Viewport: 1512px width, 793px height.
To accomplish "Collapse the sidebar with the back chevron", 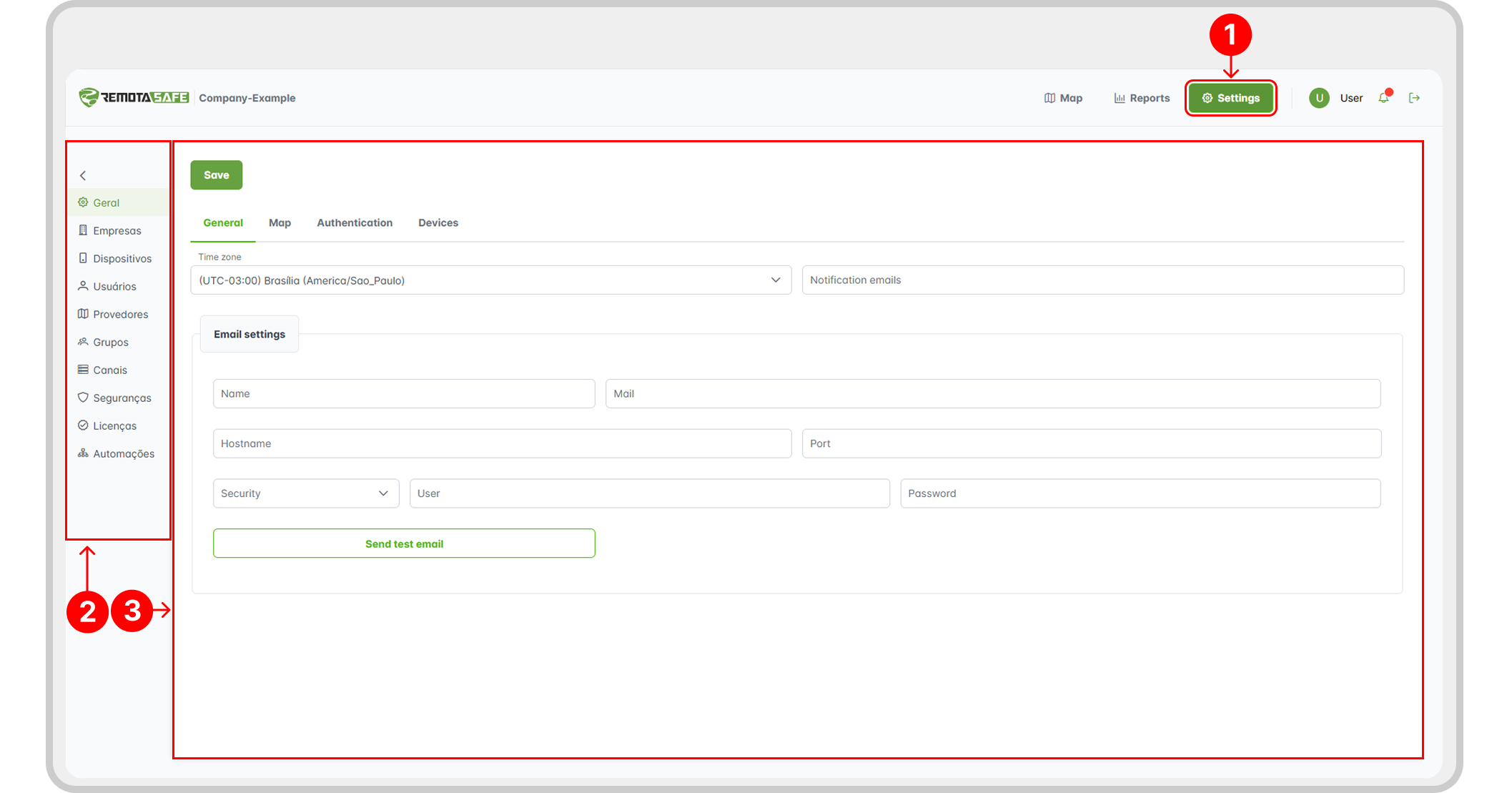I will 83,175.
